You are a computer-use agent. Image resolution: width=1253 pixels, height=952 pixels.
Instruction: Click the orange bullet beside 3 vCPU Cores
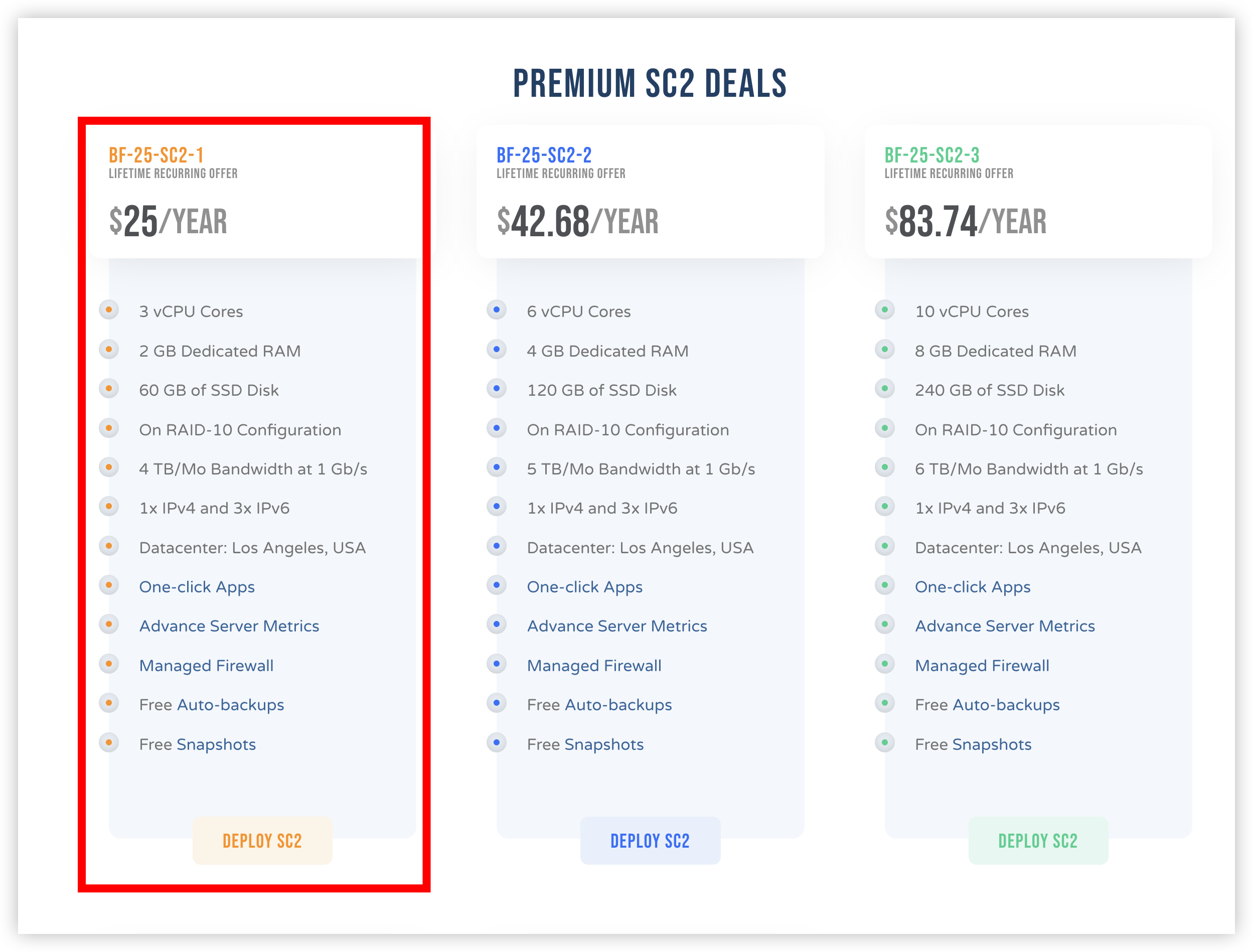pyautogui.click(x=109, y=309)
